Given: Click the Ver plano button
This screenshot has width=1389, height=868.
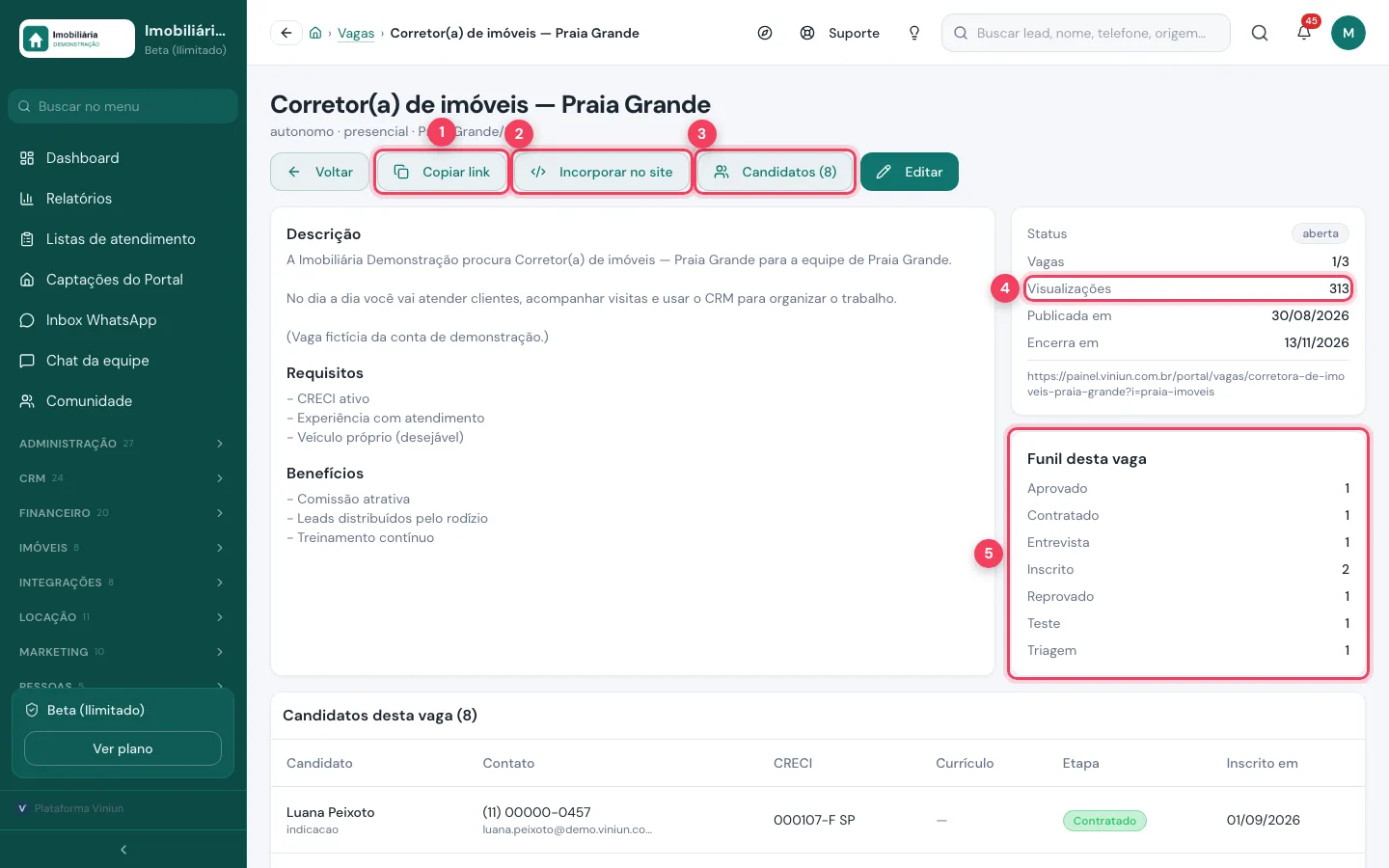Looking at the screenshot, I should coord(123,748).
